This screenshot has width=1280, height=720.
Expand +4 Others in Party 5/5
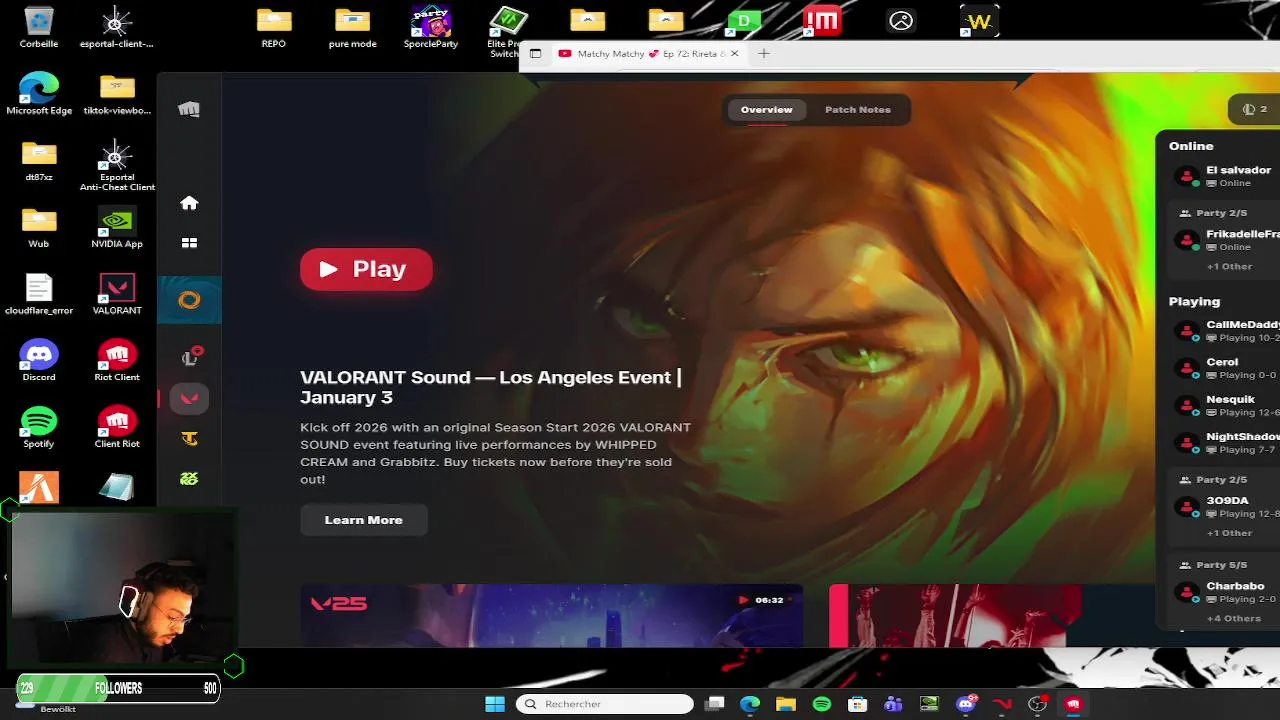point(1234,618)
